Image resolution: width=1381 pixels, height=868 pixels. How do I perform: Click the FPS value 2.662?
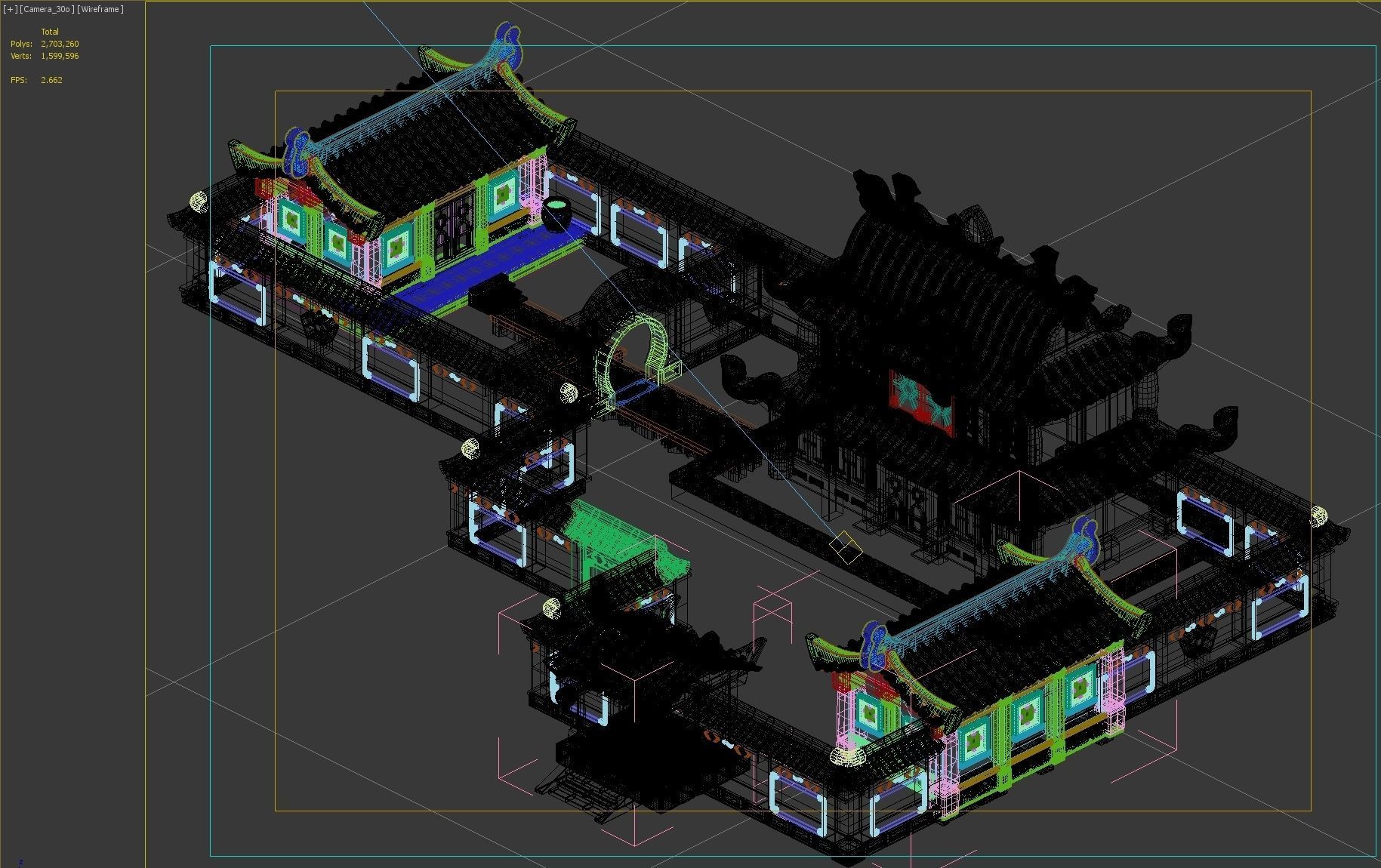point(51,80)
